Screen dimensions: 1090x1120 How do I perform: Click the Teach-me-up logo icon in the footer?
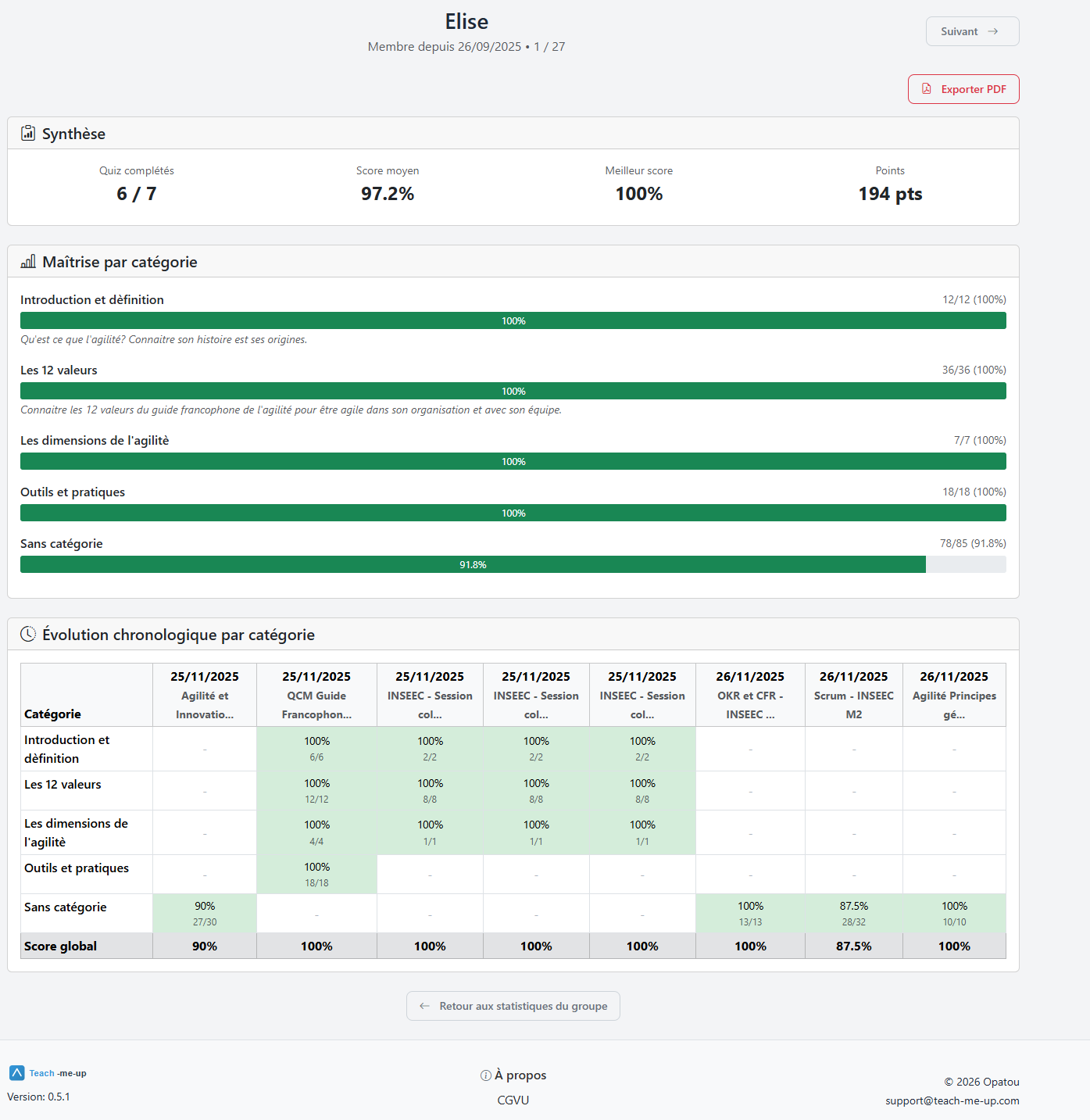(17, 1072)
